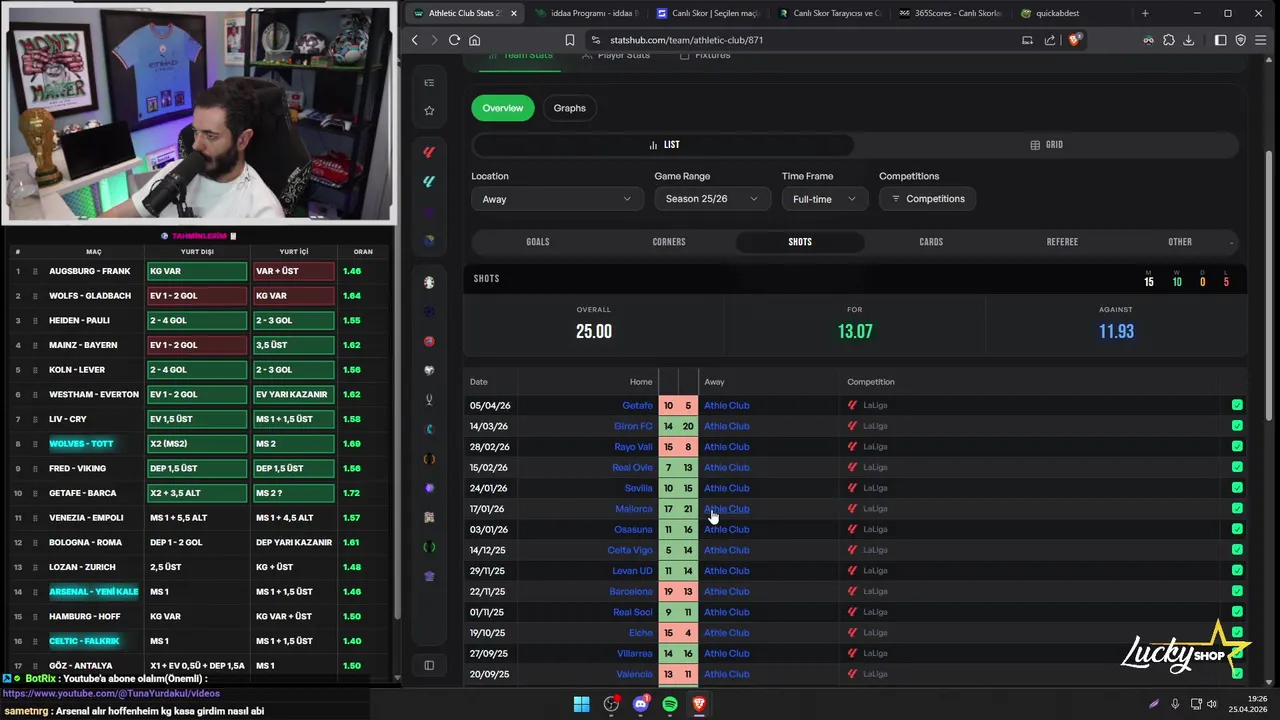This screenshot has width=1280, height=720.
Task: Go back in the Brave browser
Action: click(415, 40)
